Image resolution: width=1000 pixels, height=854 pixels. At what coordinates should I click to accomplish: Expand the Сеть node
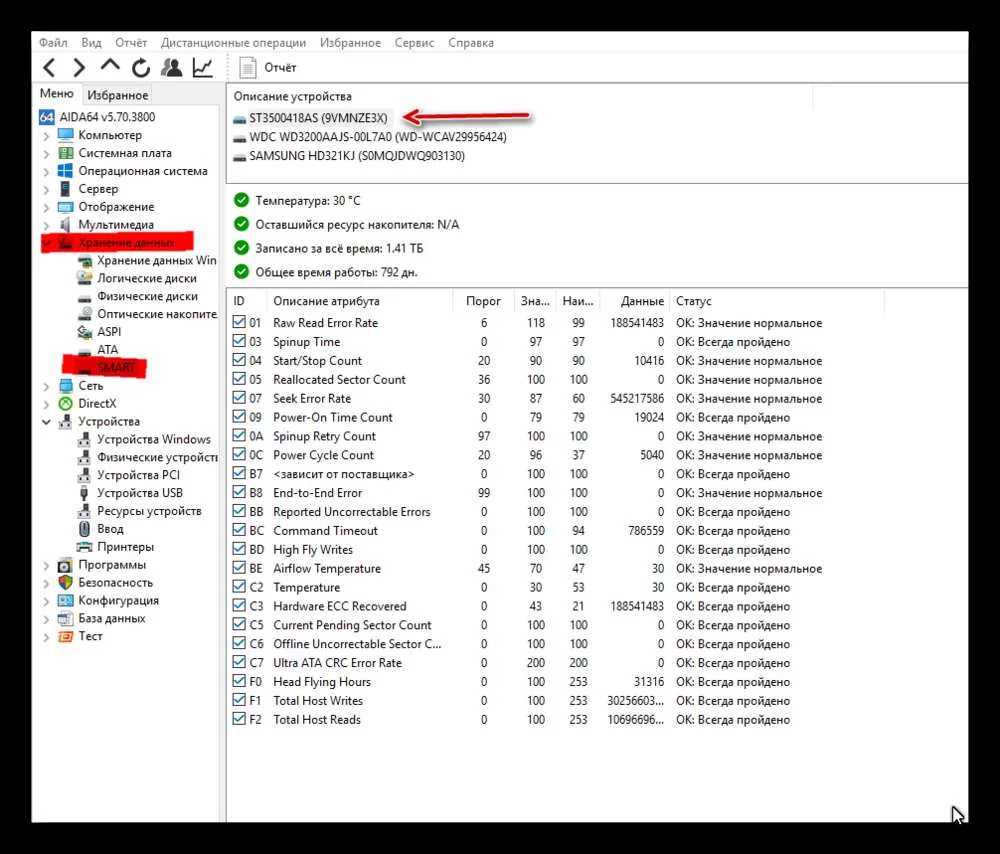46,386
